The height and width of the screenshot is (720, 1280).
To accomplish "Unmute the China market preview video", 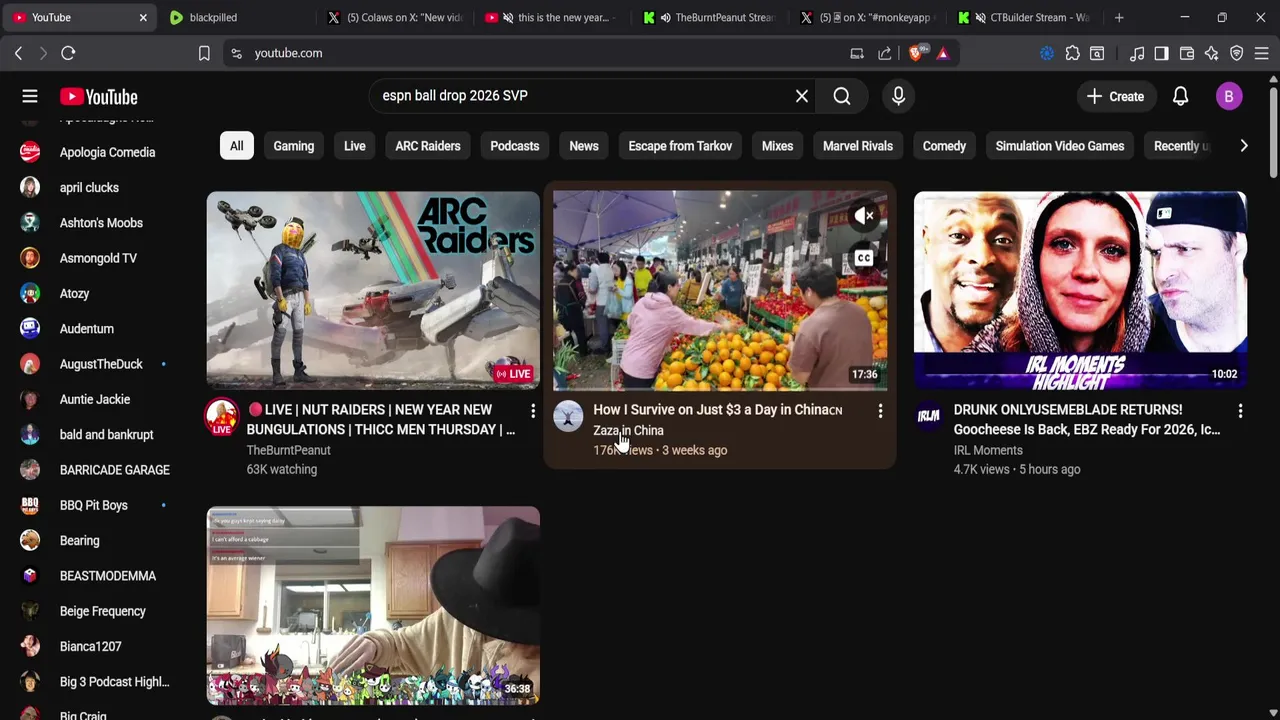I will coord(864,216).
